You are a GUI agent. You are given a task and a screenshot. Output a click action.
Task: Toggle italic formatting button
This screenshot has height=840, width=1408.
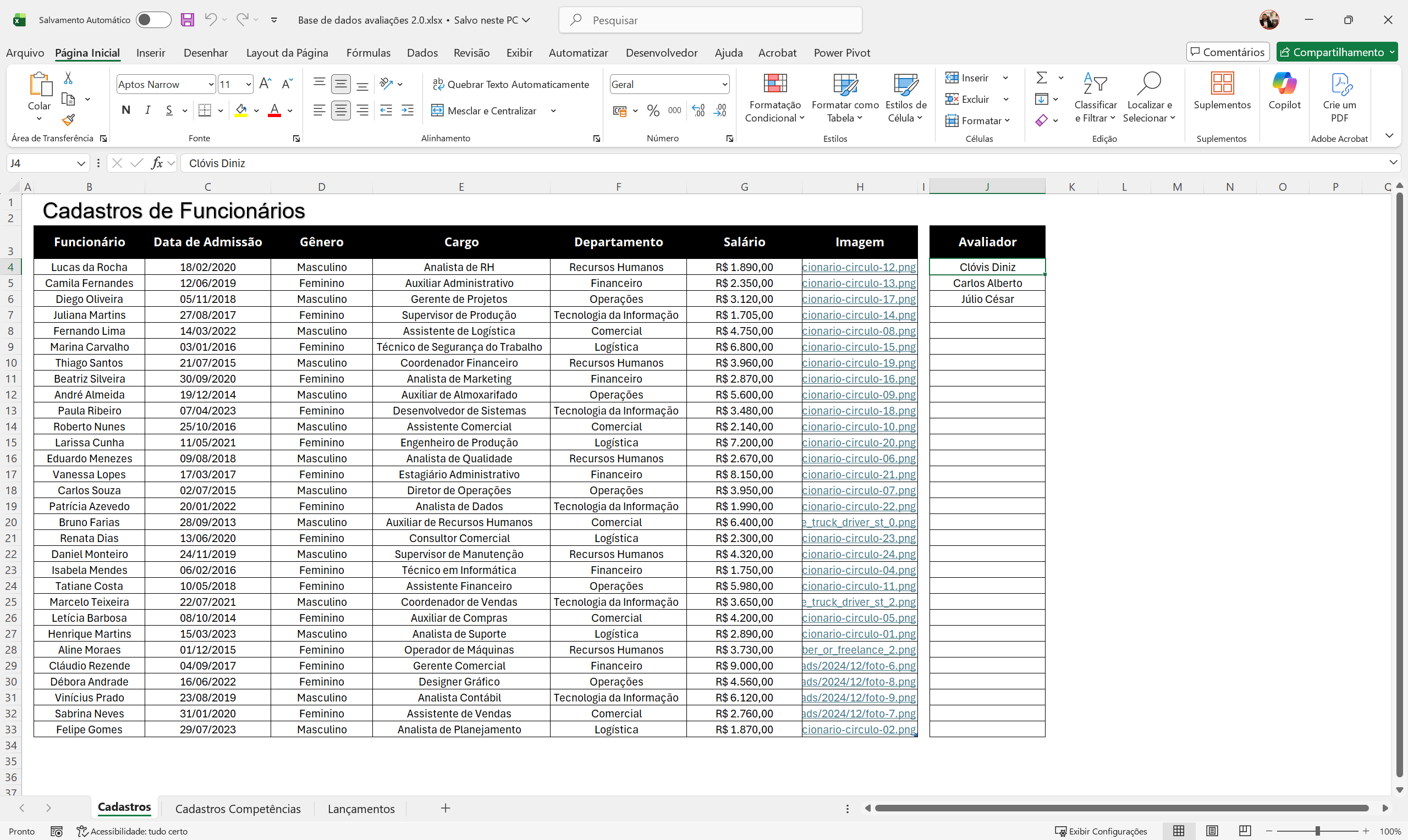147,110
